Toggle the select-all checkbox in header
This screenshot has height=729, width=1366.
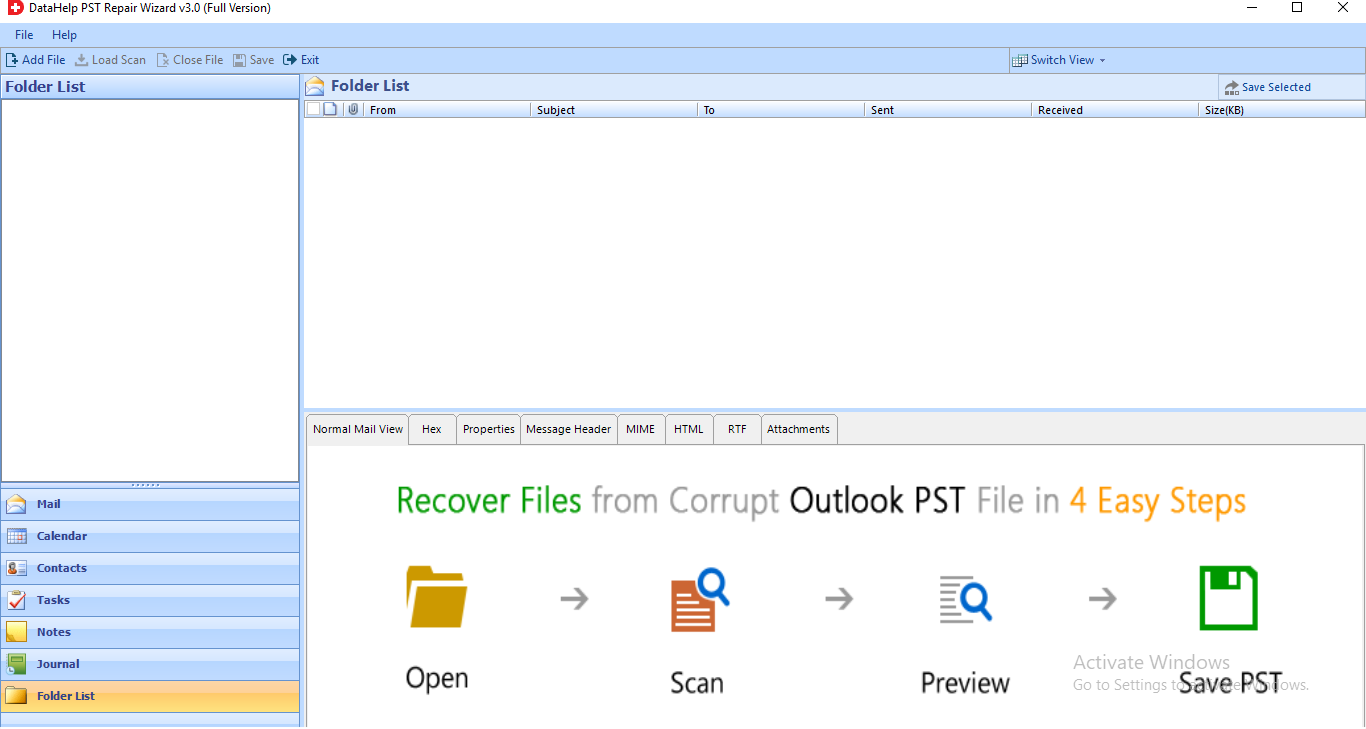(313, 109)
